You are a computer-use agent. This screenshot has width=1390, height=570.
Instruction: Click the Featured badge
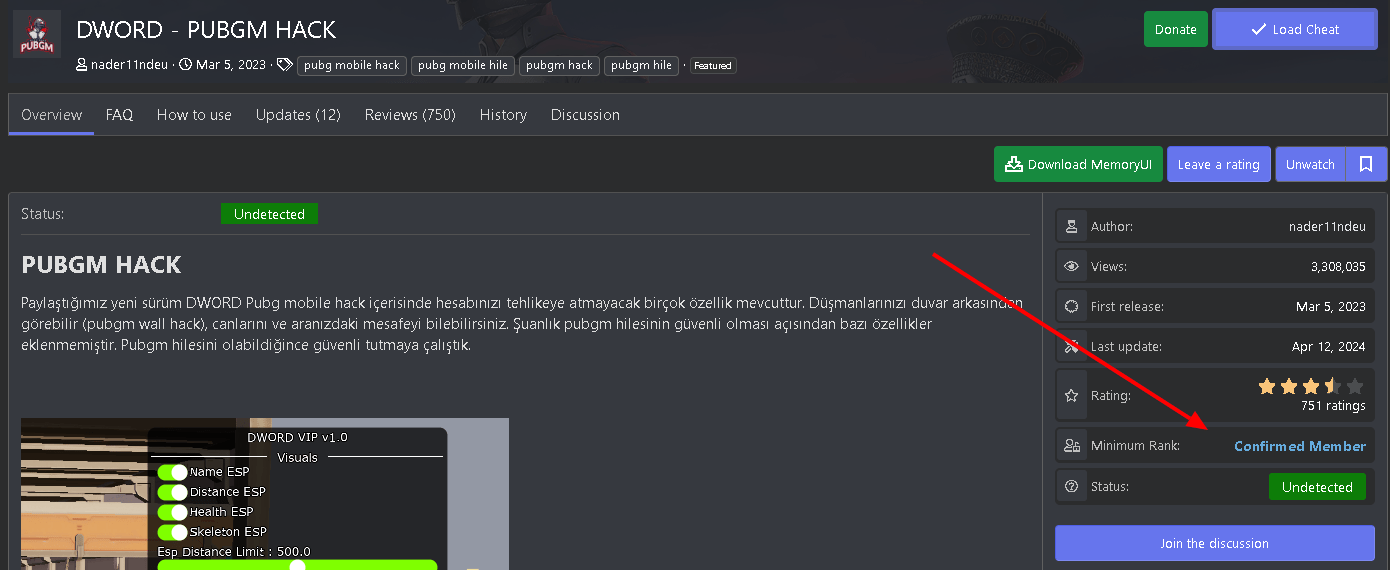click(713, 66)
